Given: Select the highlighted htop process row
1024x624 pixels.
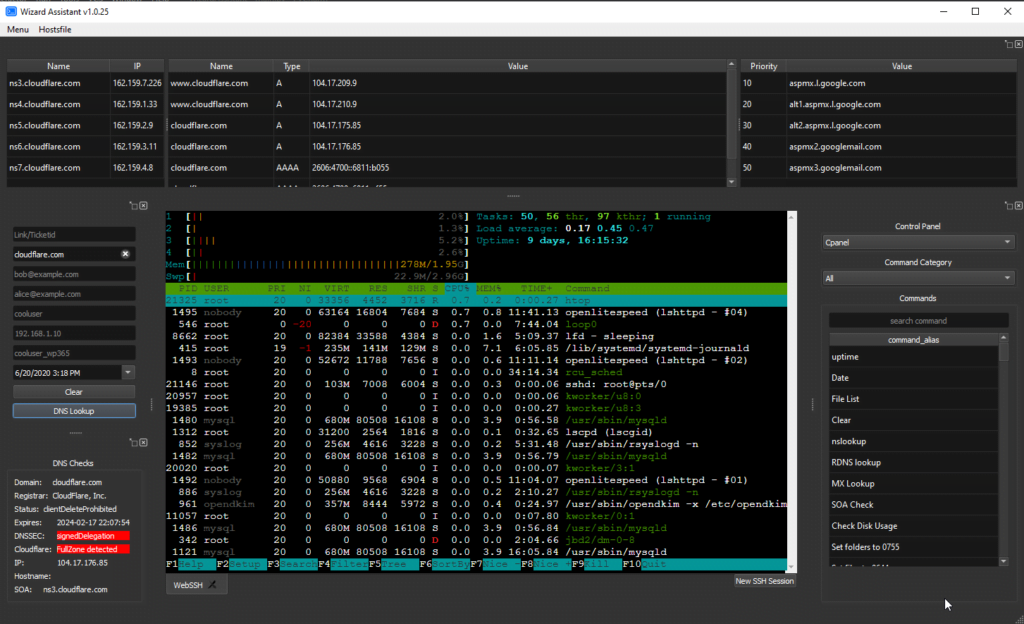Looking at the screenshot, I should point(476,300).
